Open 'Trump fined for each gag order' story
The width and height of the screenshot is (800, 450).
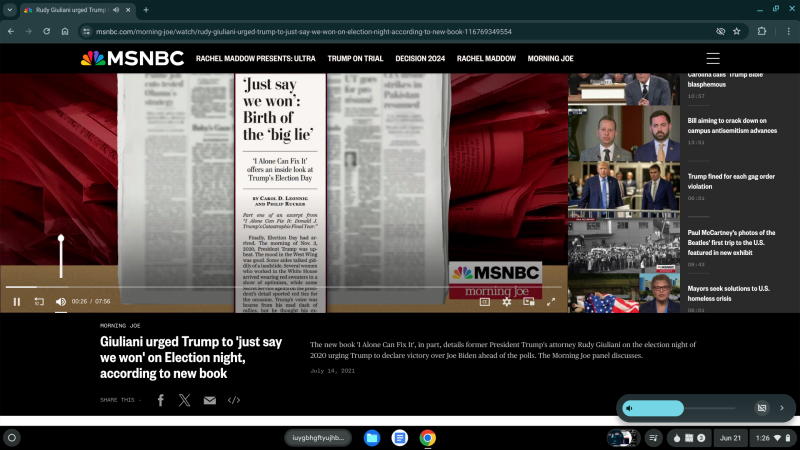pyautogui.click(x=731, y=181)
